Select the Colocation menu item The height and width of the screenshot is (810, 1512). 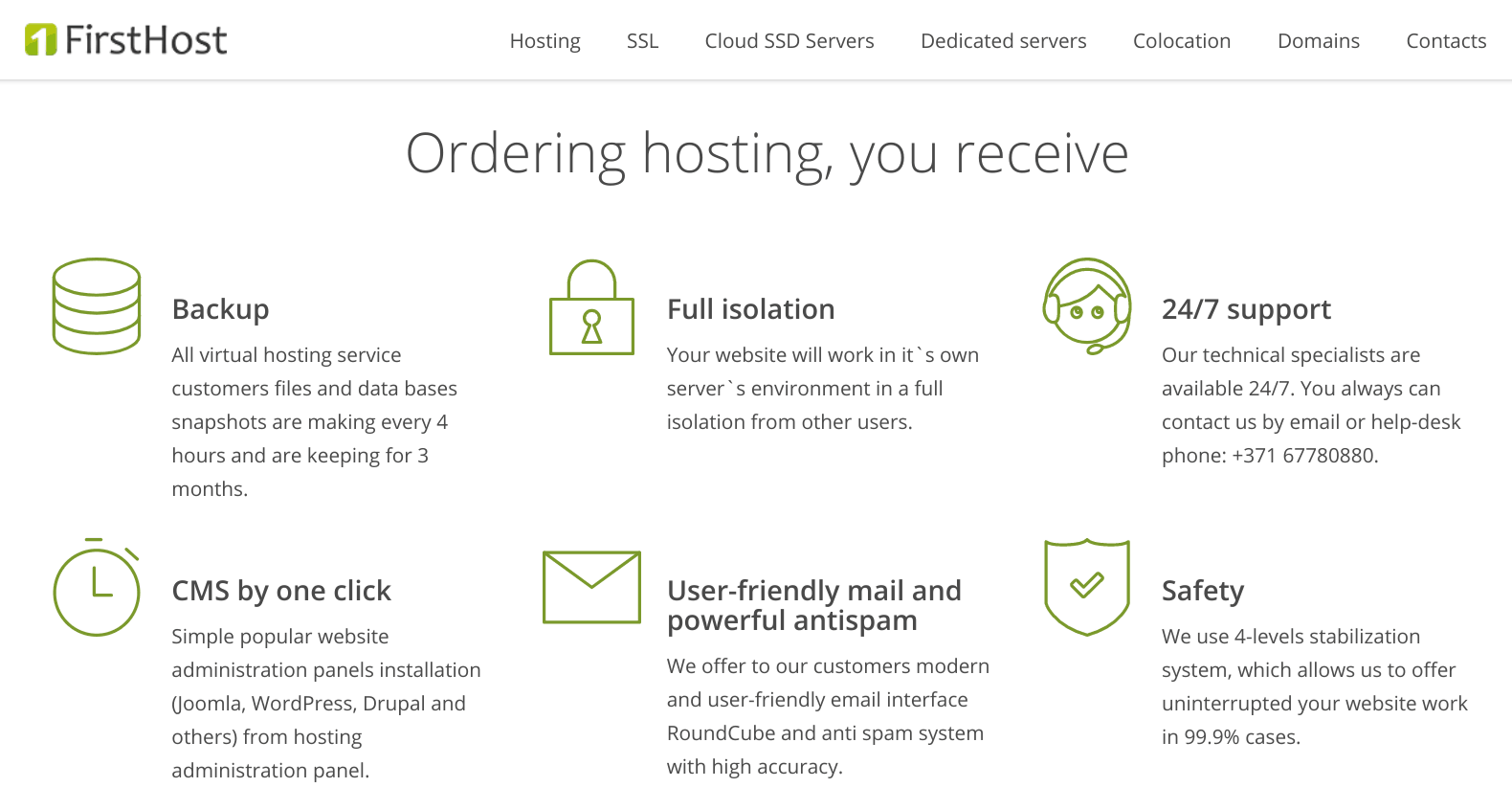[1182, 41]
